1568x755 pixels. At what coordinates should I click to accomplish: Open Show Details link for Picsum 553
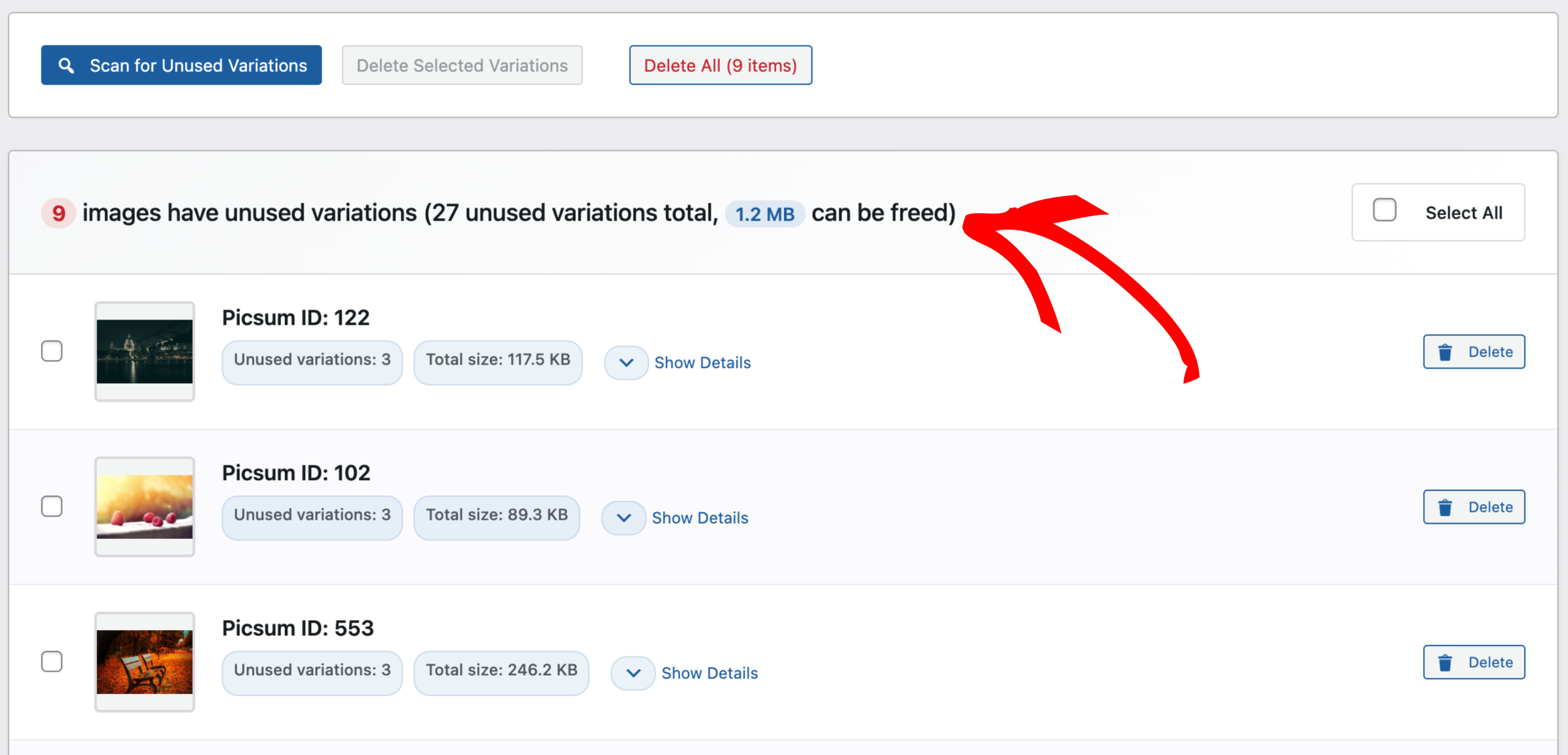tap(709, 673)
